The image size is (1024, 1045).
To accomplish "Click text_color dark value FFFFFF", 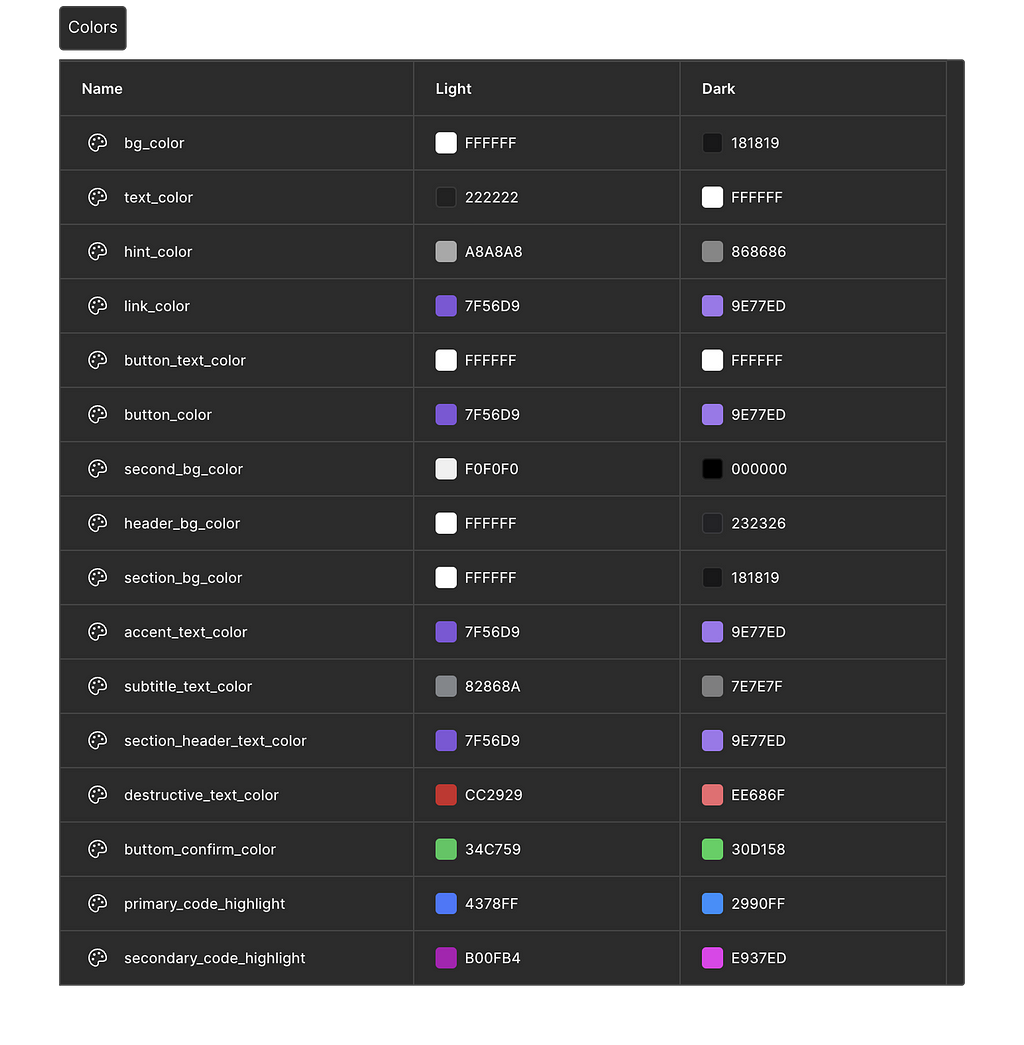I will coord(757,197).
